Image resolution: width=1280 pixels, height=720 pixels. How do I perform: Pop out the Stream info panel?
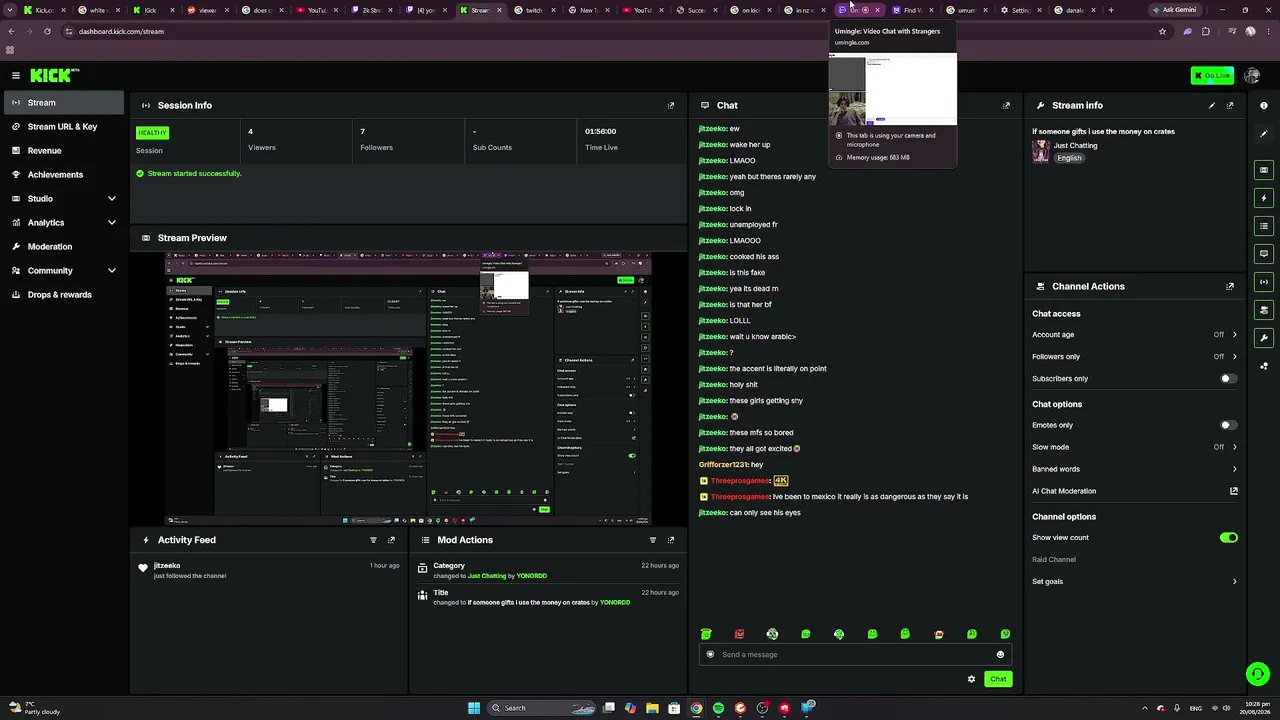click(x=1230, y=105)
